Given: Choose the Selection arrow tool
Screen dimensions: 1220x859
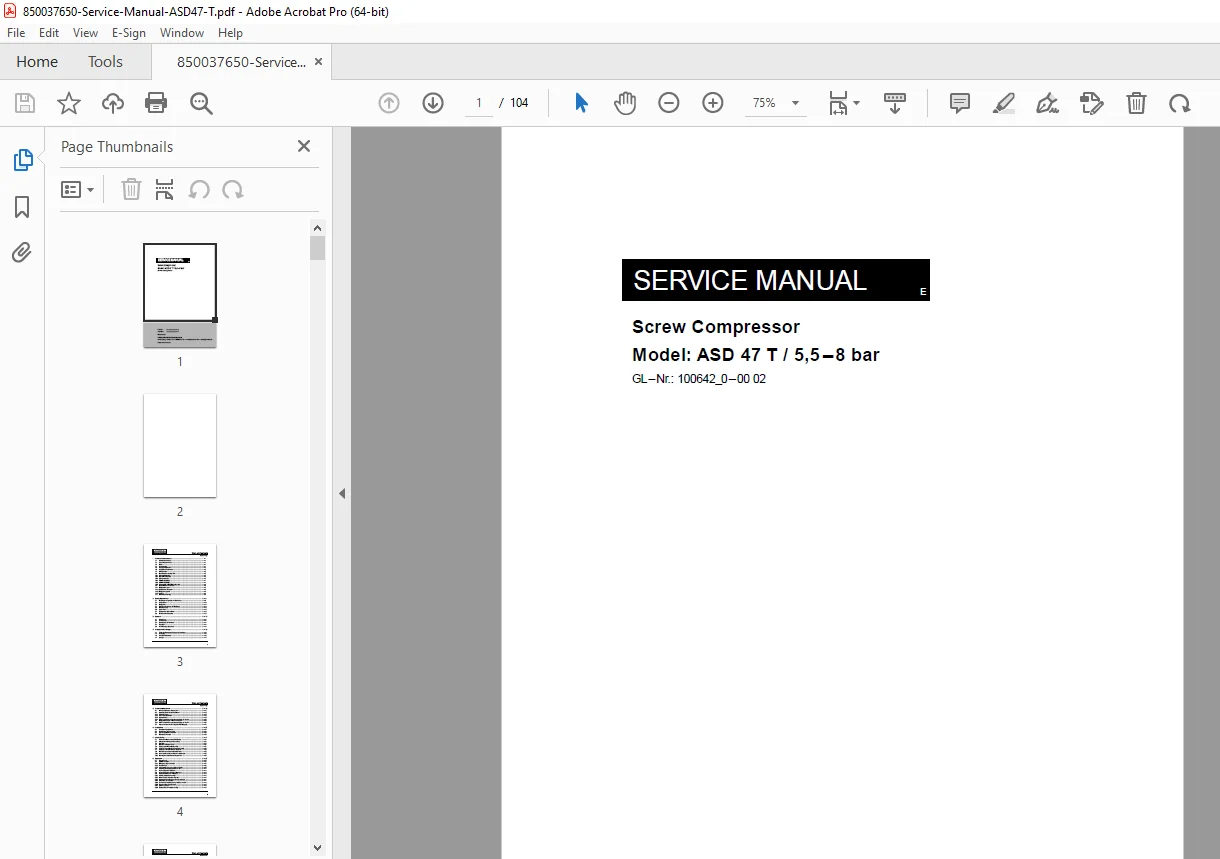Looking at the screenshot, I should [582, 103].
